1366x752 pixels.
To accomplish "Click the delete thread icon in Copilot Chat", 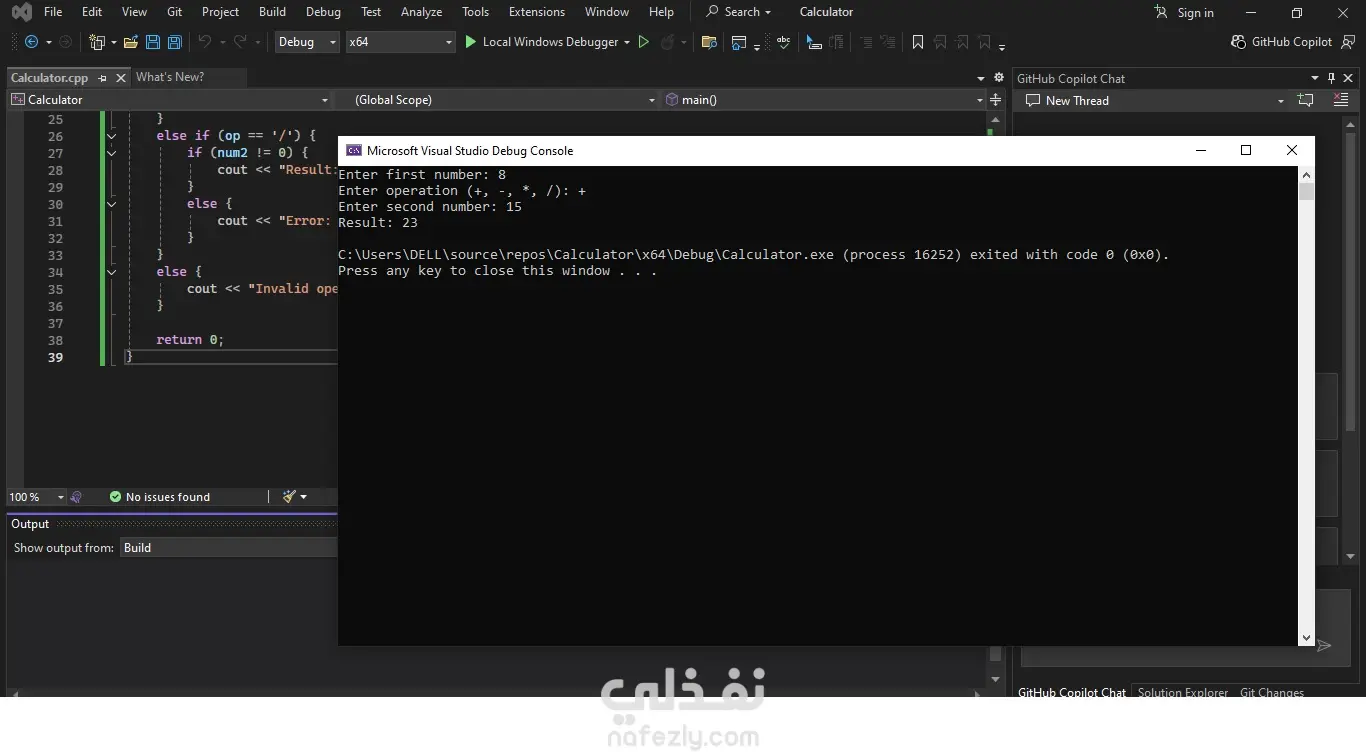I will pyautogui.click(x=1342, y=100).
